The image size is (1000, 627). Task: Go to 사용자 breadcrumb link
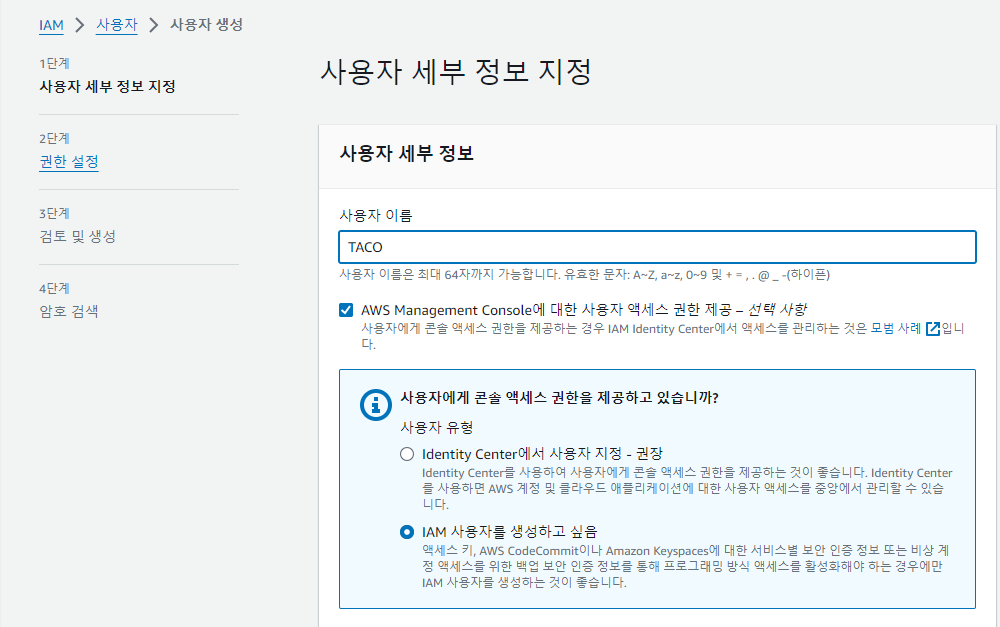[x=117, y=25]
